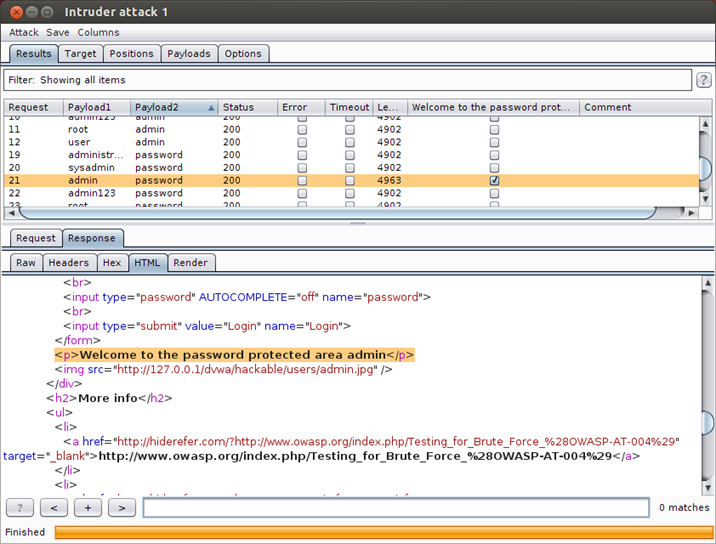Go to previous search match '<' button
Screen dimensions: 716x544
(x=53, y=508)
